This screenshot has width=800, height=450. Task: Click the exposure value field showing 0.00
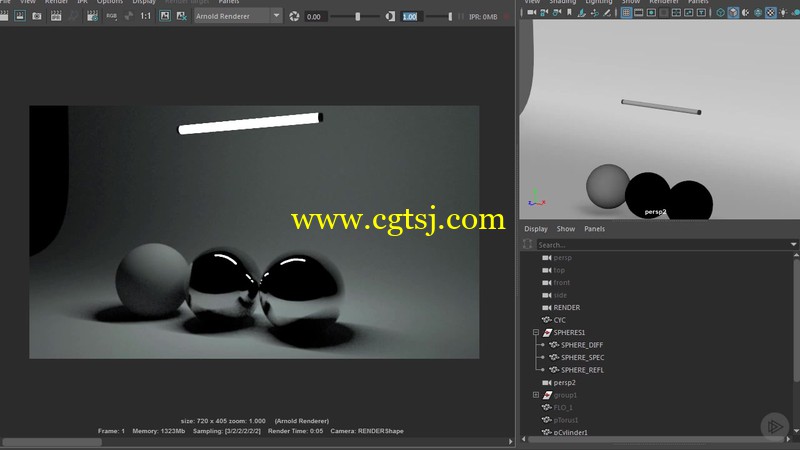point(315,17)
